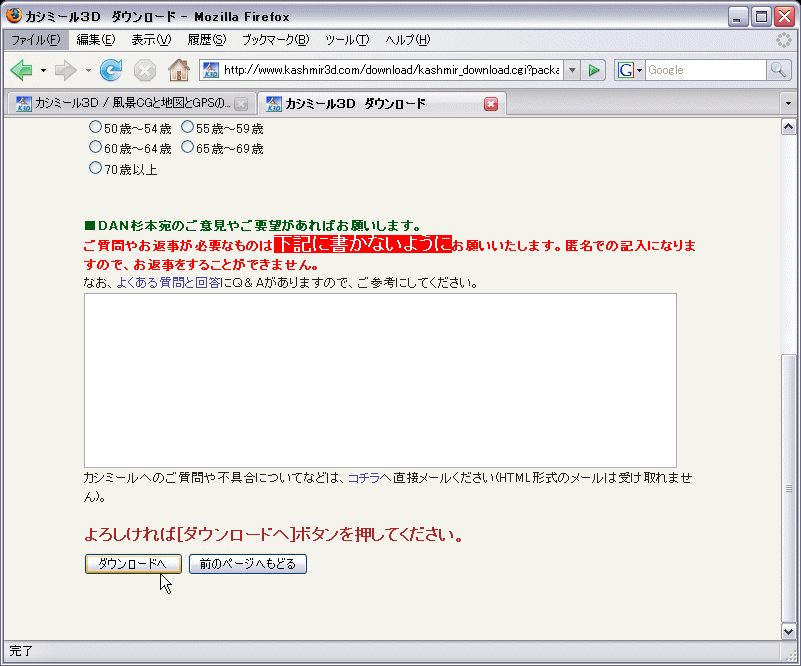Viewport: 801px width, 666px height.
Task: Click the activity throbber icon
Action: 783,40
